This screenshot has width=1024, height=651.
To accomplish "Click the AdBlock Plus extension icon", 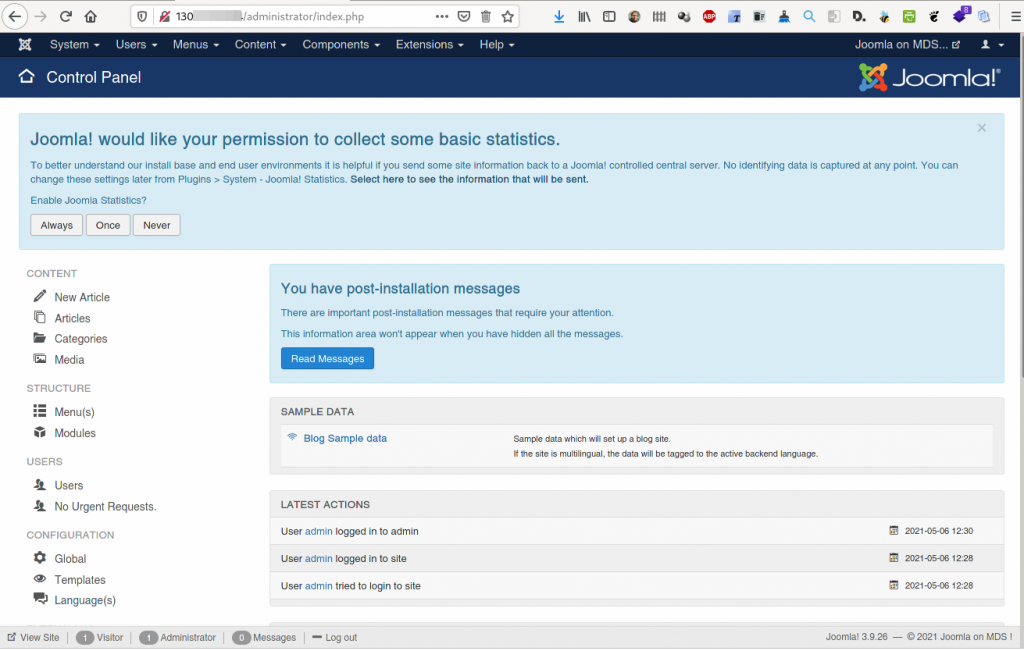I will click(709, 16).
